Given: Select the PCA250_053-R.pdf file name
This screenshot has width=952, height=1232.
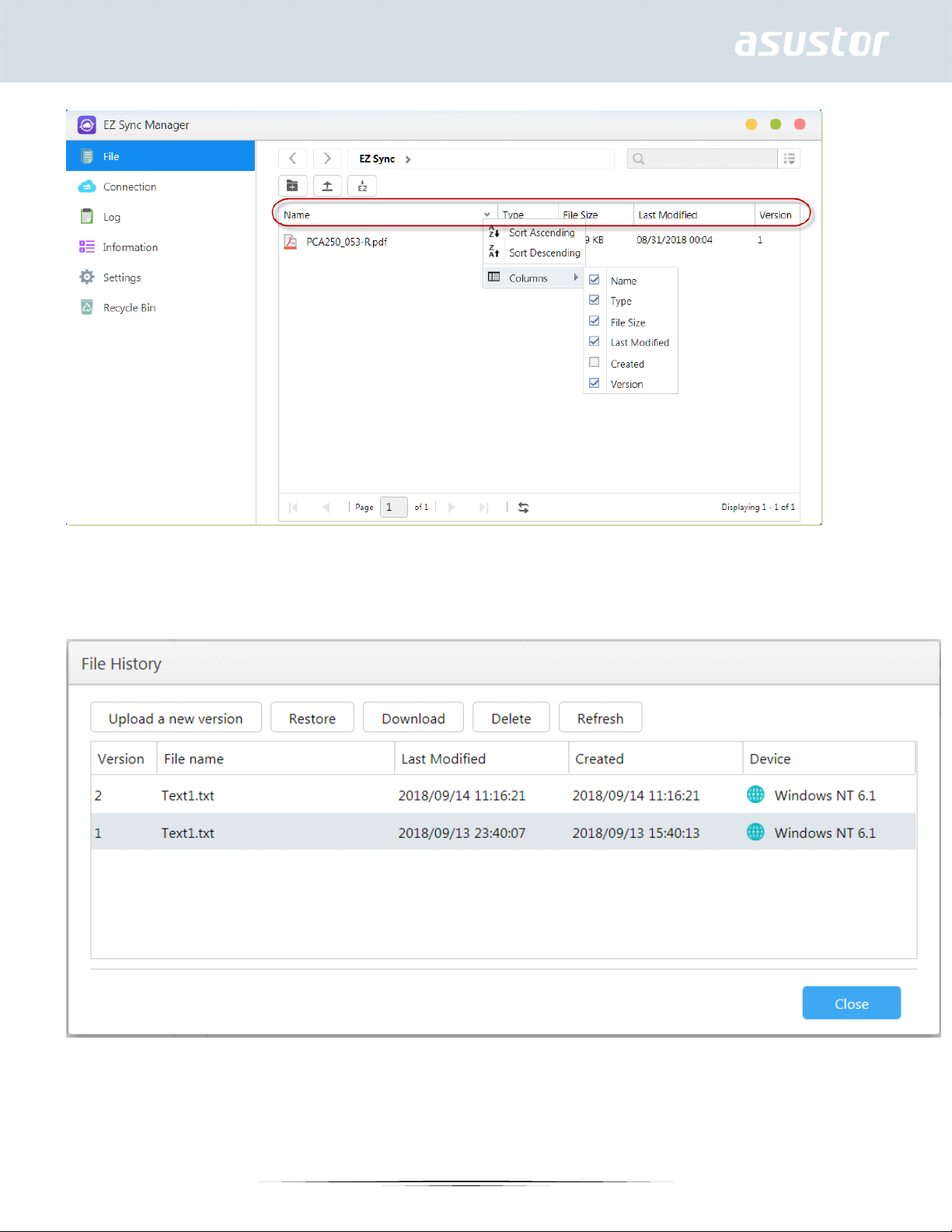Looking at the screenshot, I should (347, 242).
